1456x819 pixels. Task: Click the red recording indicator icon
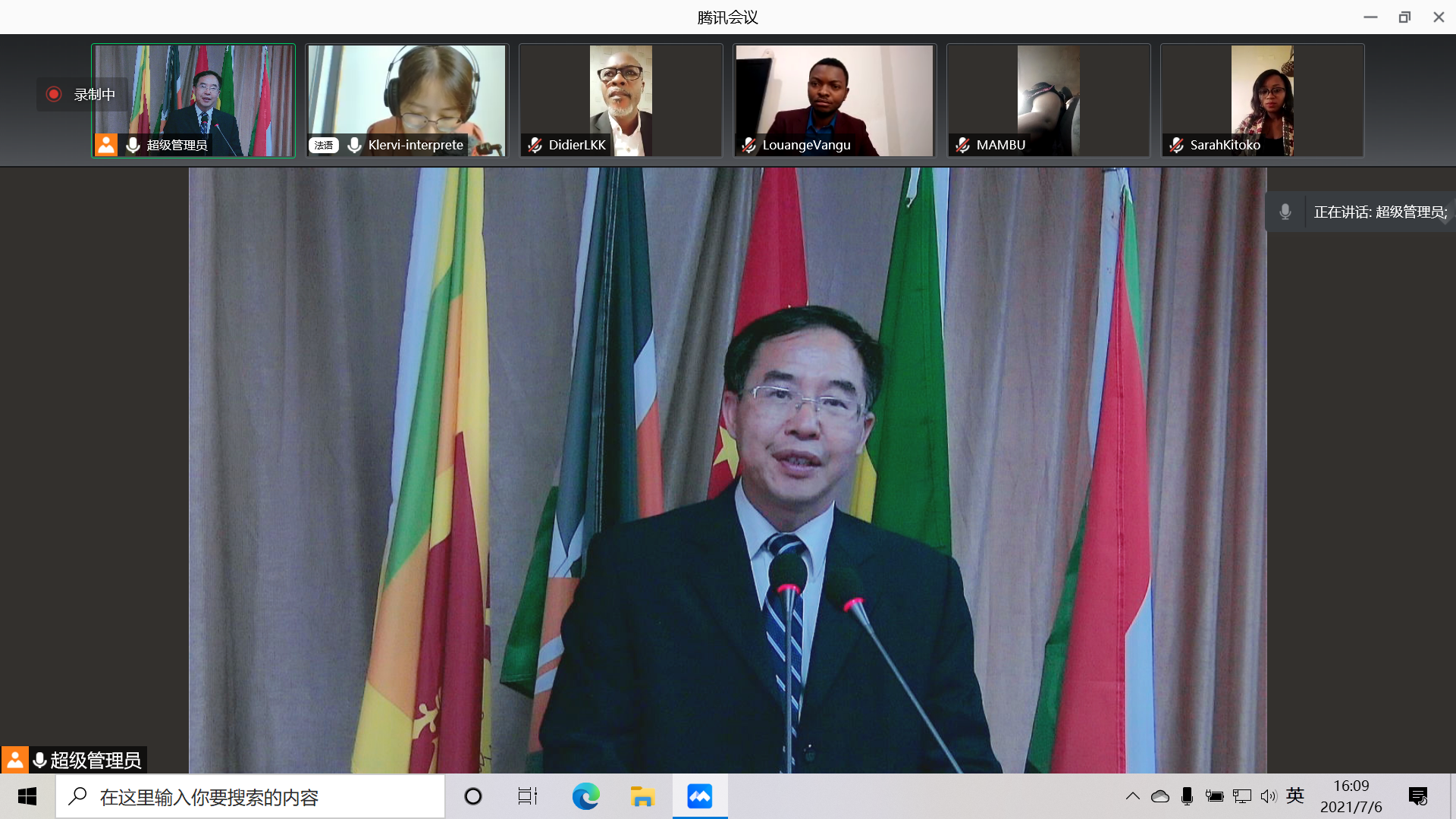[x=54, y=95]
